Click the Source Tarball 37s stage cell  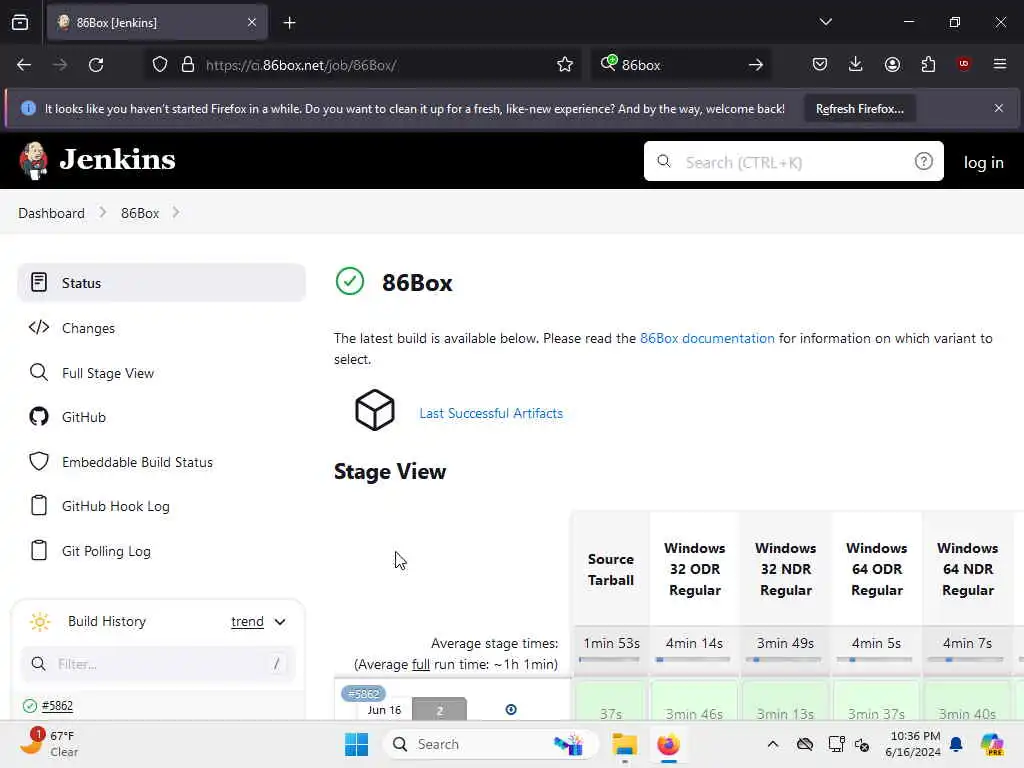coord(611,702)
